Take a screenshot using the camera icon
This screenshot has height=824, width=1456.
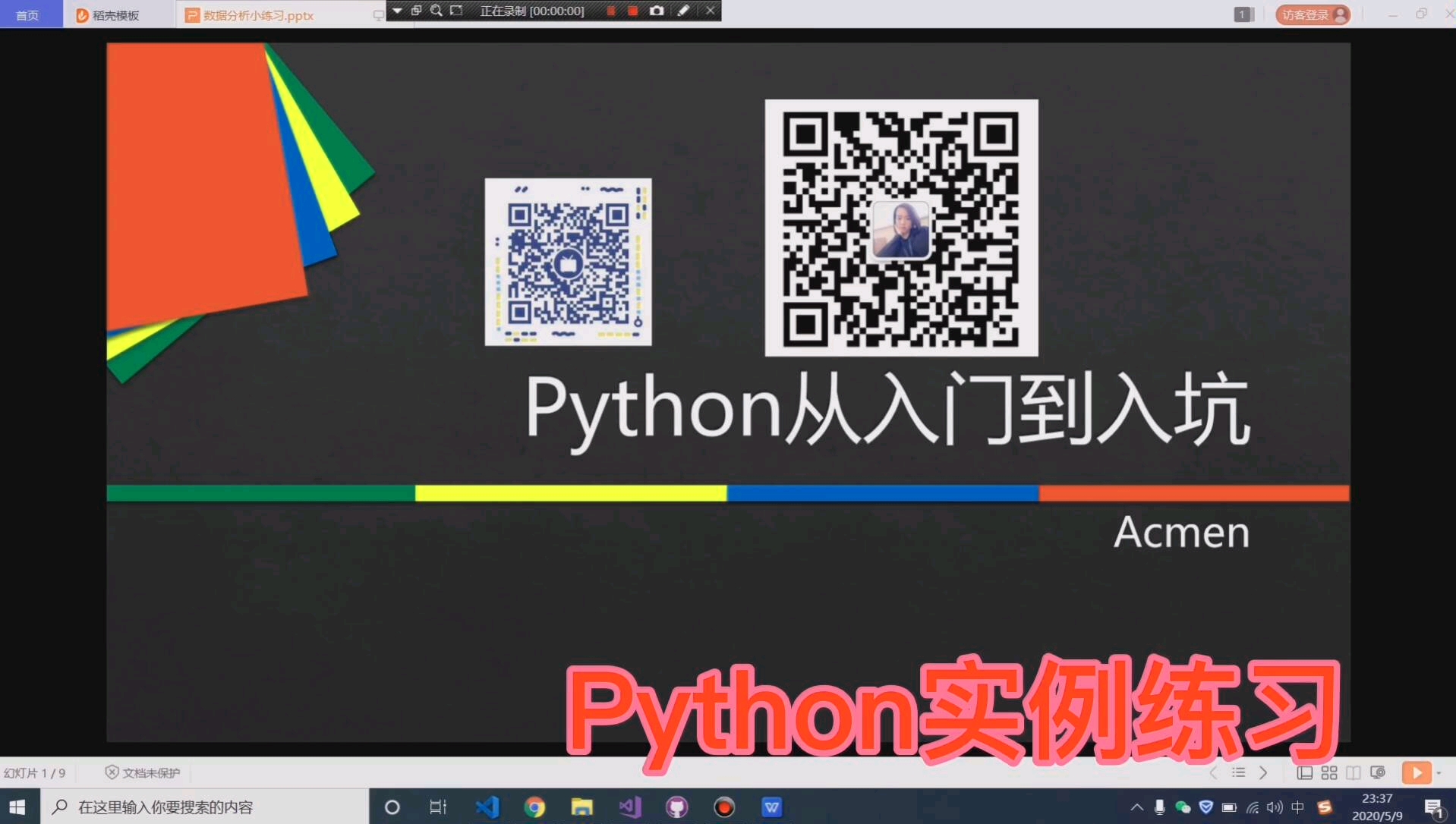(656, 11)
